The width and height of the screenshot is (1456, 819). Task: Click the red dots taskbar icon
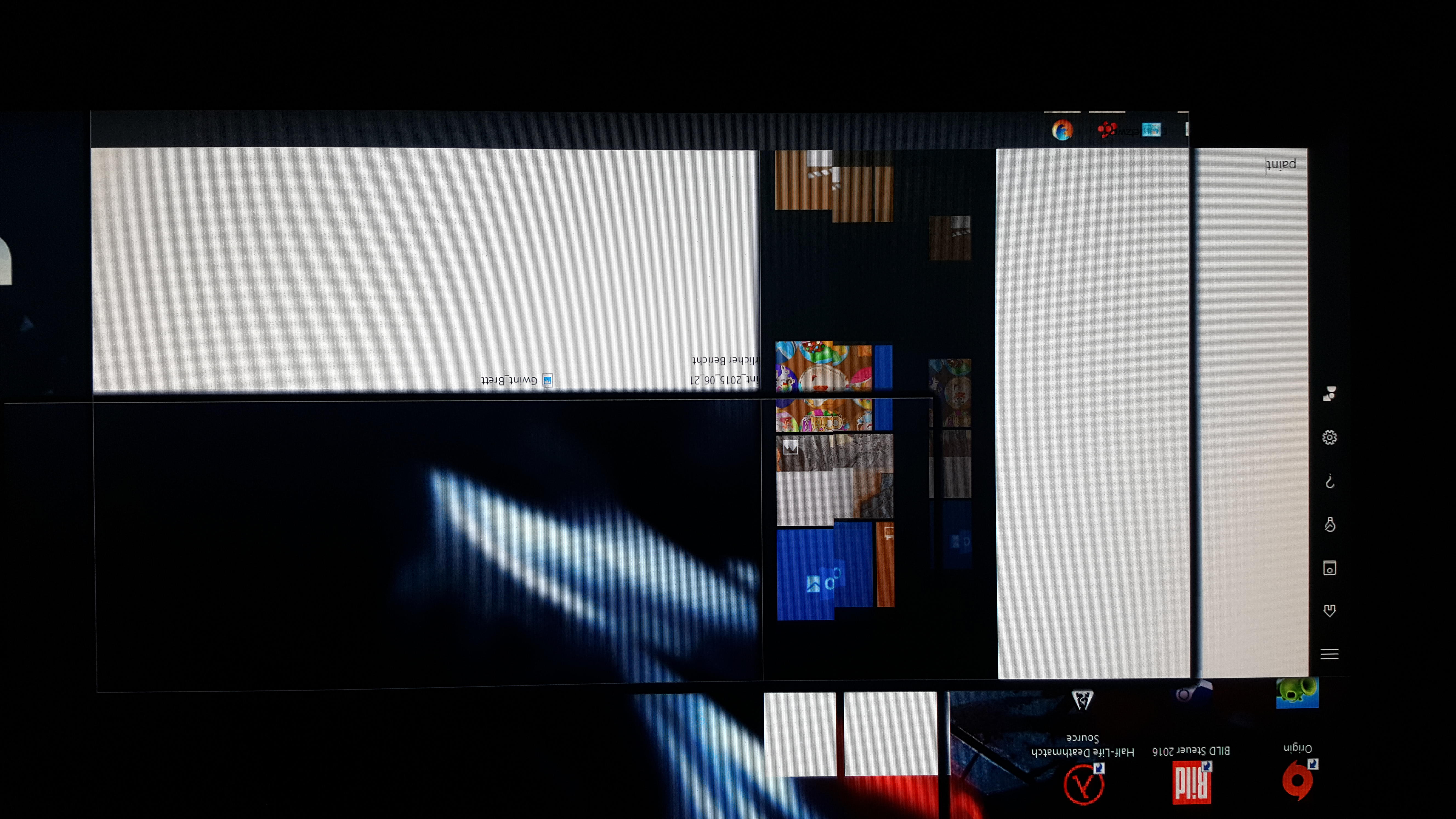click(1107, 130)
